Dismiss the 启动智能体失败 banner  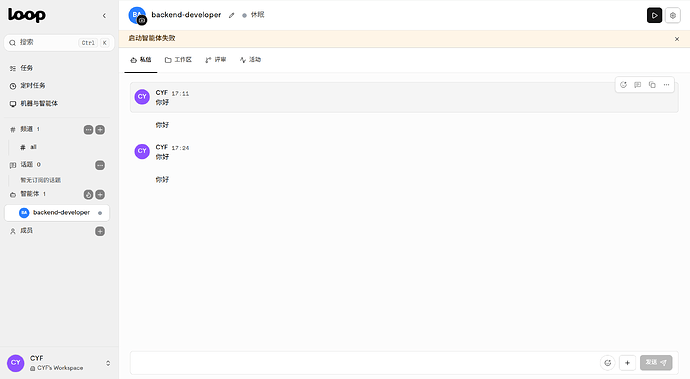click(x=677, y=39)
